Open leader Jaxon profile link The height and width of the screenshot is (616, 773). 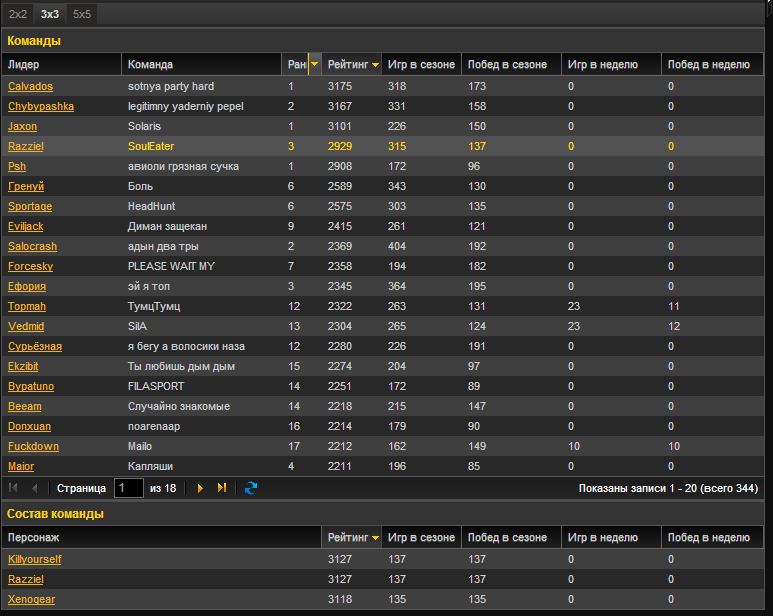22,126
